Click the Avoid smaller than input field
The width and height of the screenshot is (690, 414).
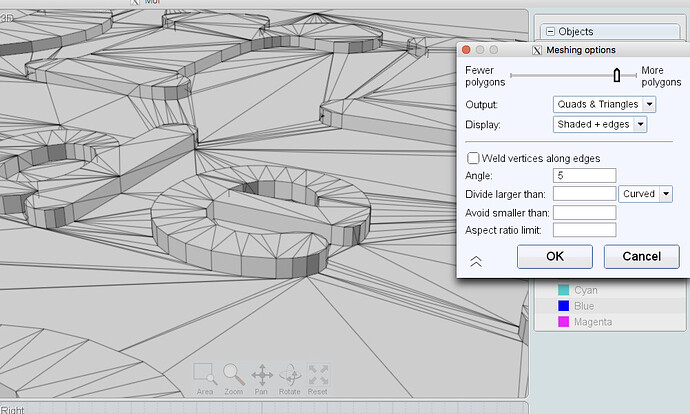pos(584,212)
